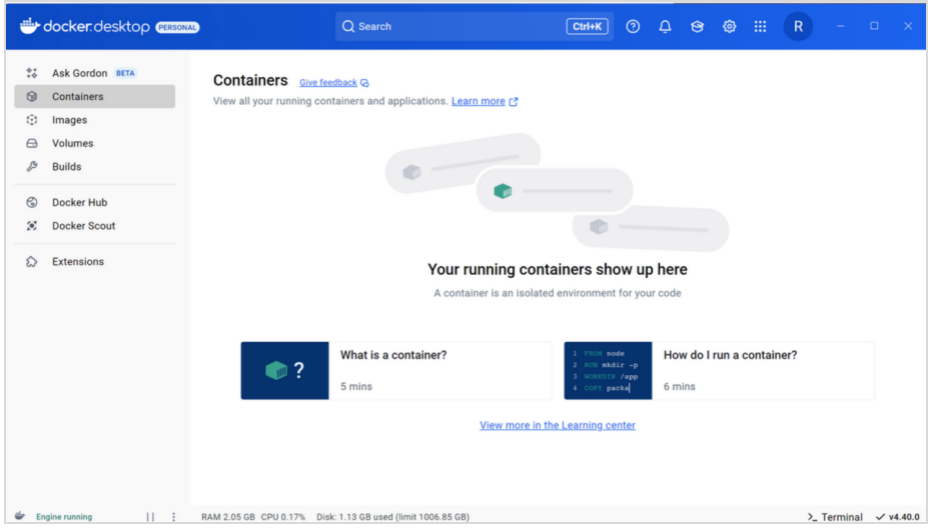Open the Builds section

point(95,167)
